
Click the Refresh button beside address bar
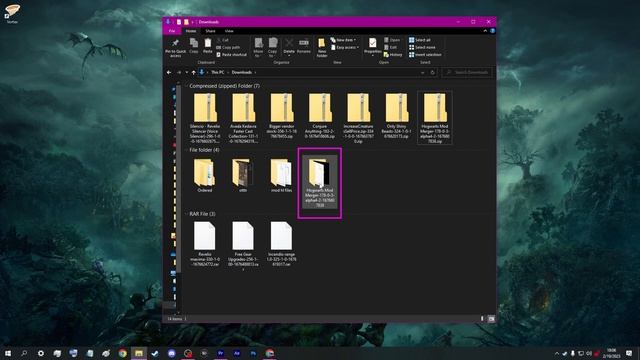click(x=433, y=72)
